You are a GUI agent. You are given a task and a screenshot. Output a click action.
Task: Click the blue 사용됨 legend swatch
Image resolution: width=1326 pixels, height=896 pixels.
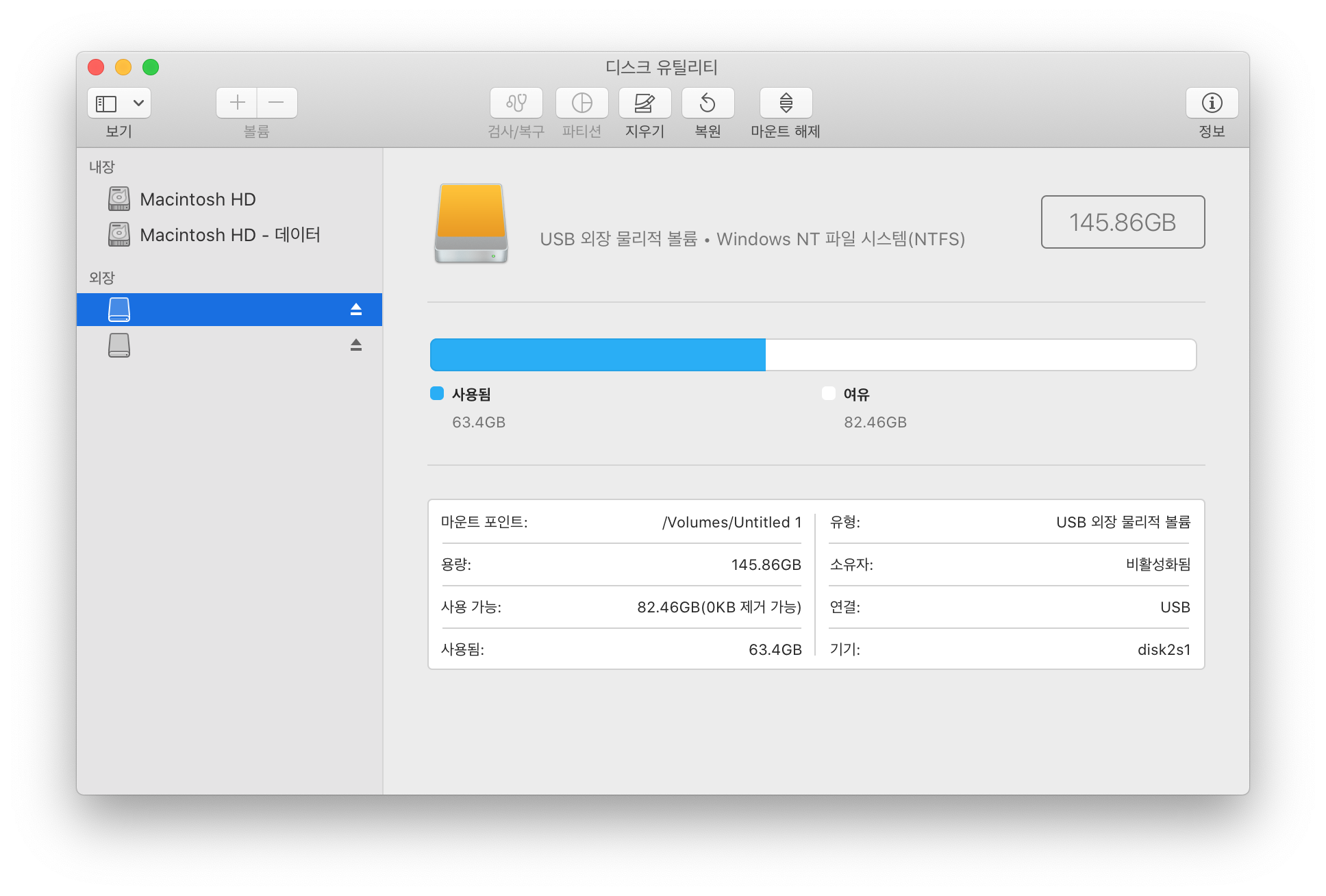point(437,393)
